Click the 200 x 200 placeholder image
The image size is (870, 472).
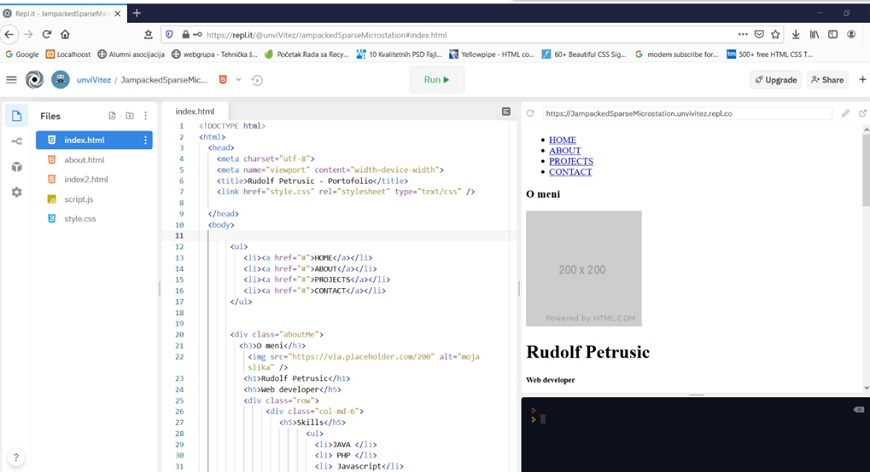pos(584,268)
